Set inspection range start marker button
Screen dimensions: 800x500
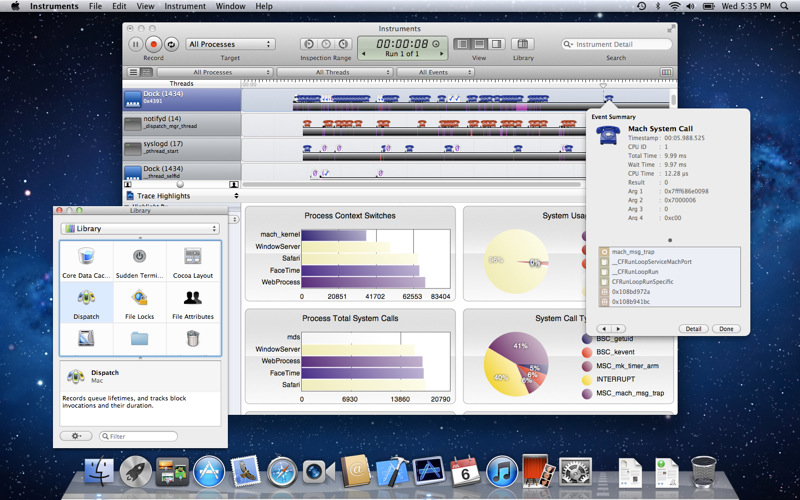click(x=308, y=44)
